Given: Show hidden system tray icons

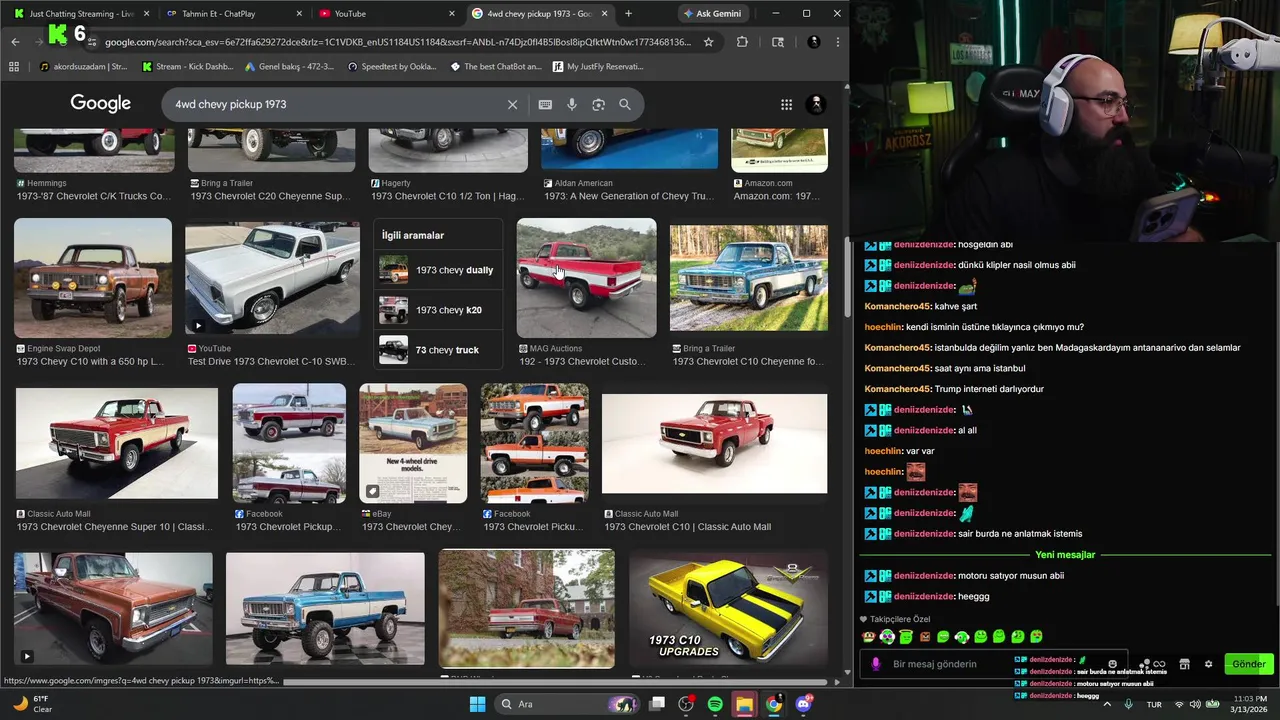Looking at the screenshot, I should tap(1108, 704).
